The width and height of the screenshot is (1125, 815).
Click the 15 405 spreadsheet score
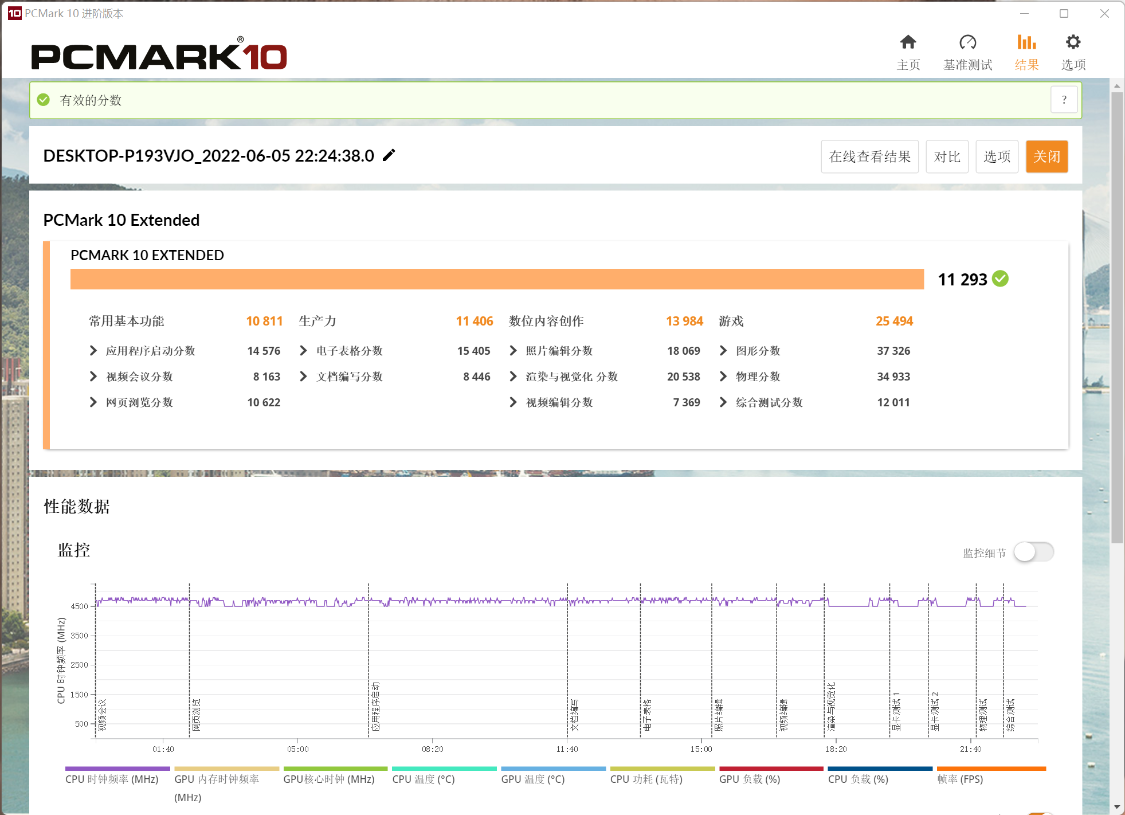(474, 351)
